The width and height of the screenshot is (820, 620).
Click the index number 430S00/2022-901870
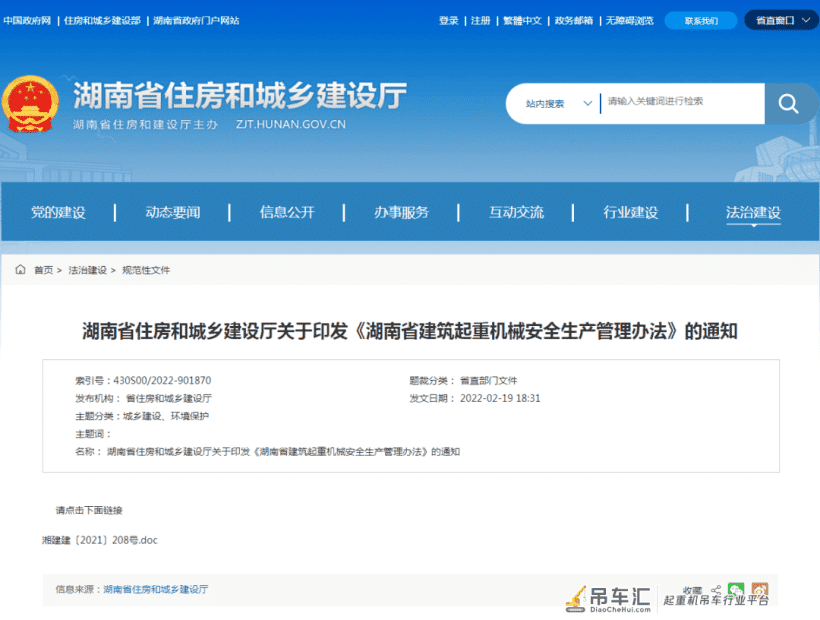point(162,380)
